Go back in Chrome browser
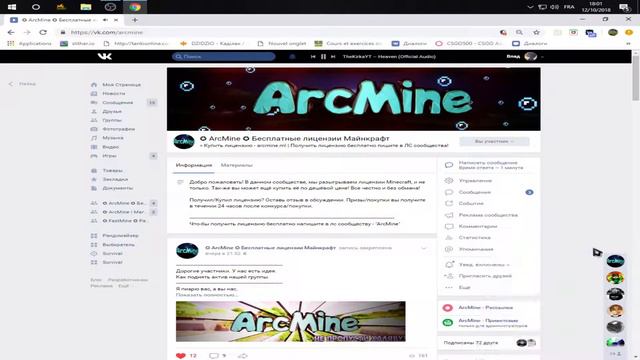Screen dimensions: 640x360 click(11, 32)
